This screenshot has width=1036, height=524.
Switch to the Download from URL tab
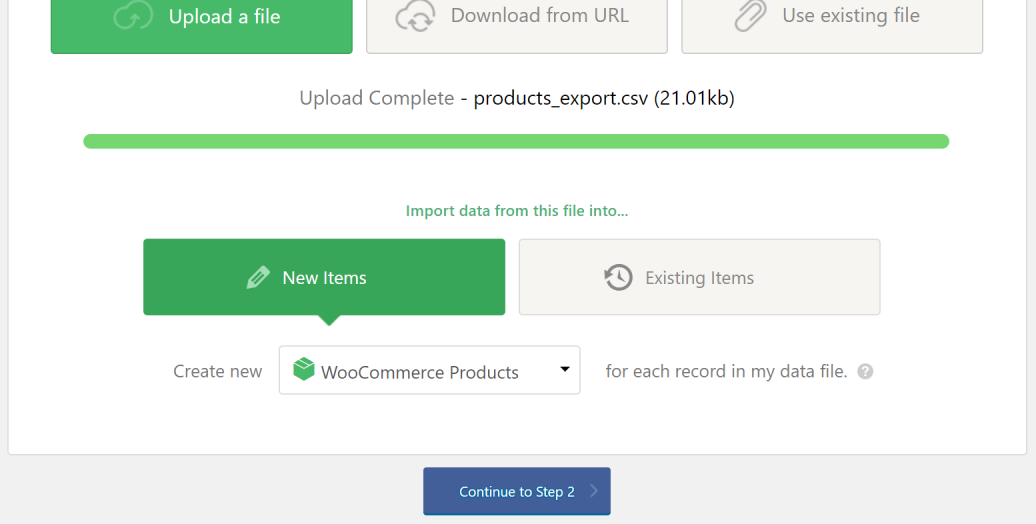coord(517,18)
